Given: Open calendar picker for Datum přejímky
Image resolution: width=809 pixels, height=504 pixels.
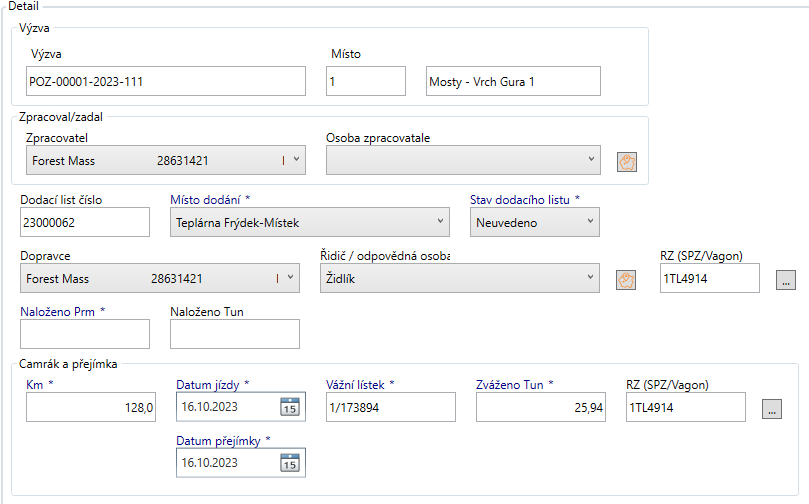Looking at the screenshot, I should (289, 462).
